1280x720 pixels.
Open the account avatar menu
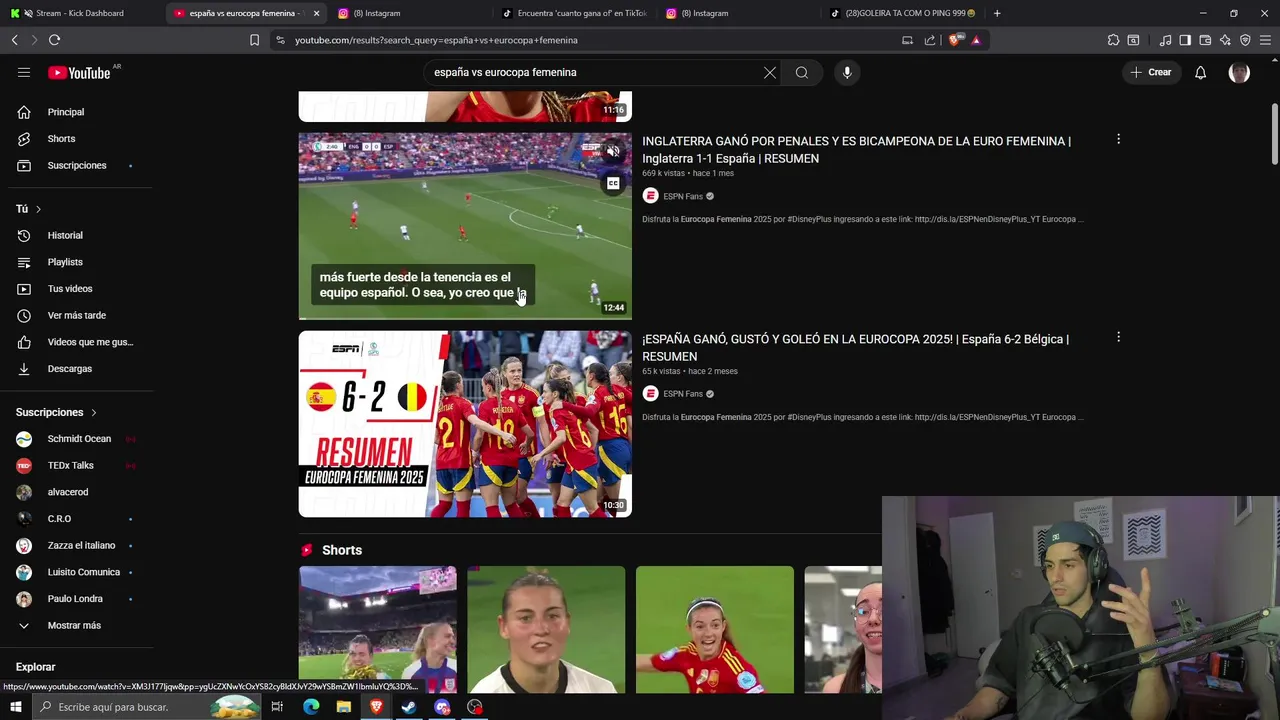1239,72
